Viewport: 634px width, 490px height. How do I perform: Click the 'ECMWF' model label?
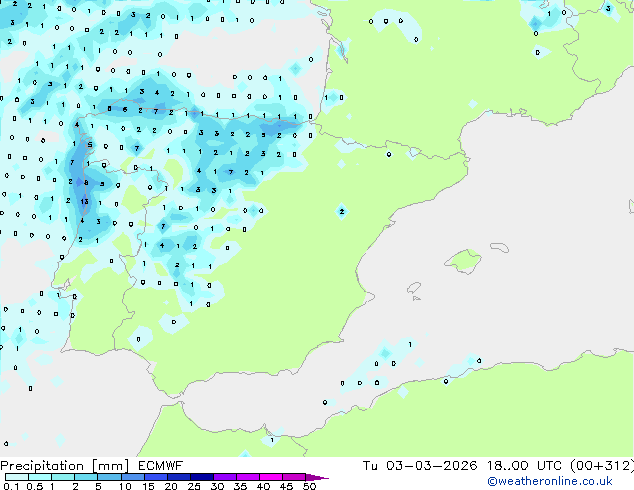pyautogui.click(x=161, y=466)
